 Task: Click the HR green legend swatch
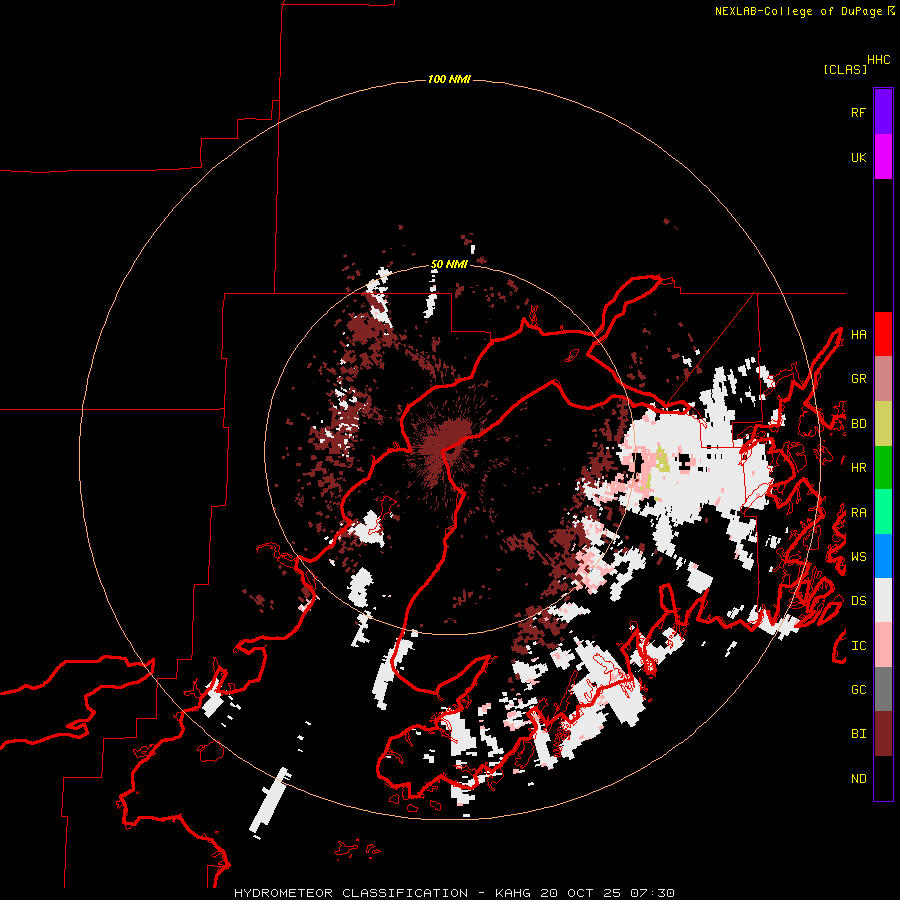click(883, 468)
